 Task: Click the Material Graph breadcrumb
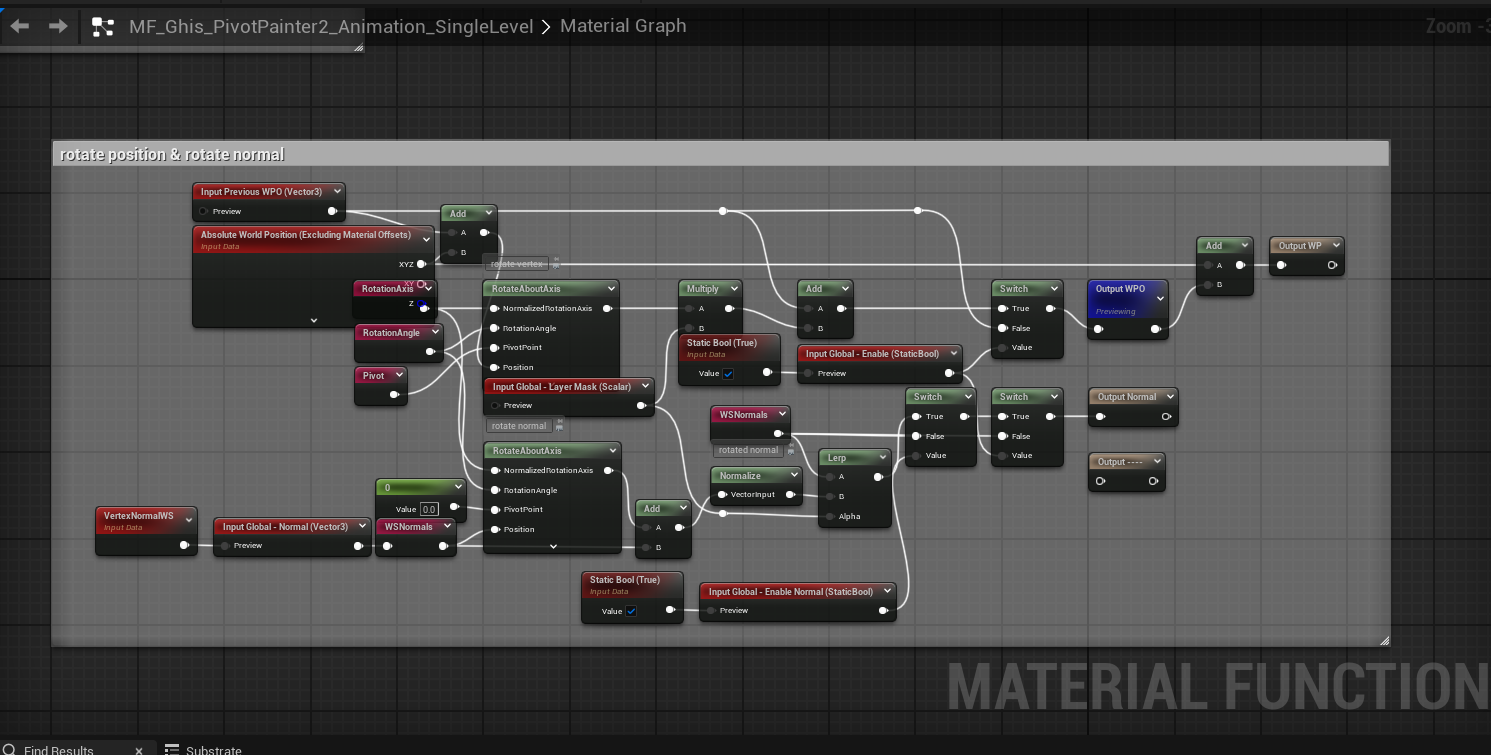[623, 26]
